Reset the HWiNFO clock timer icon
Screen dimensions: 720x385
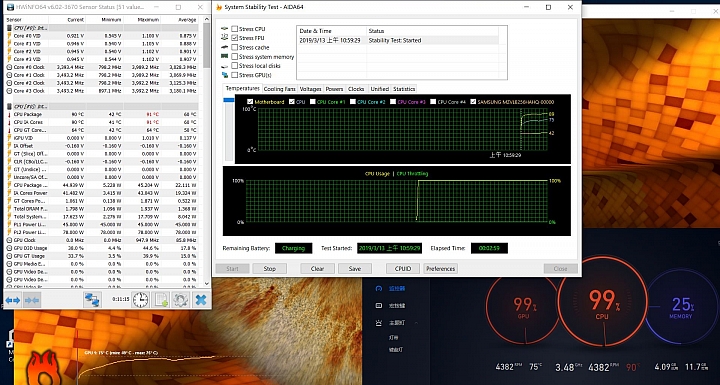[x=140, y=300]
